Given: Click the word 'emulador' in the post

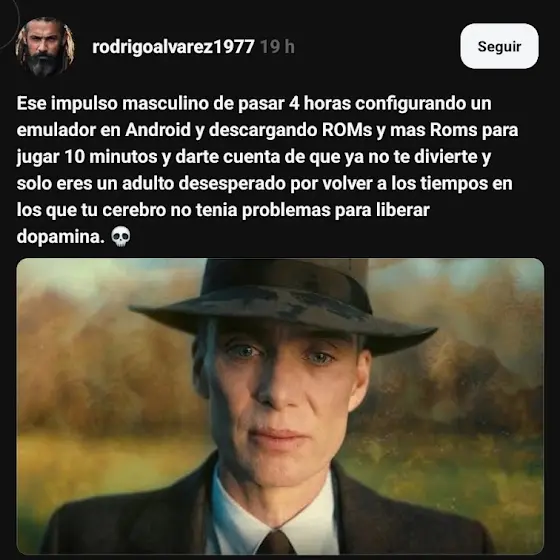Looking at the screenshot, I should (x=56, y=130).
